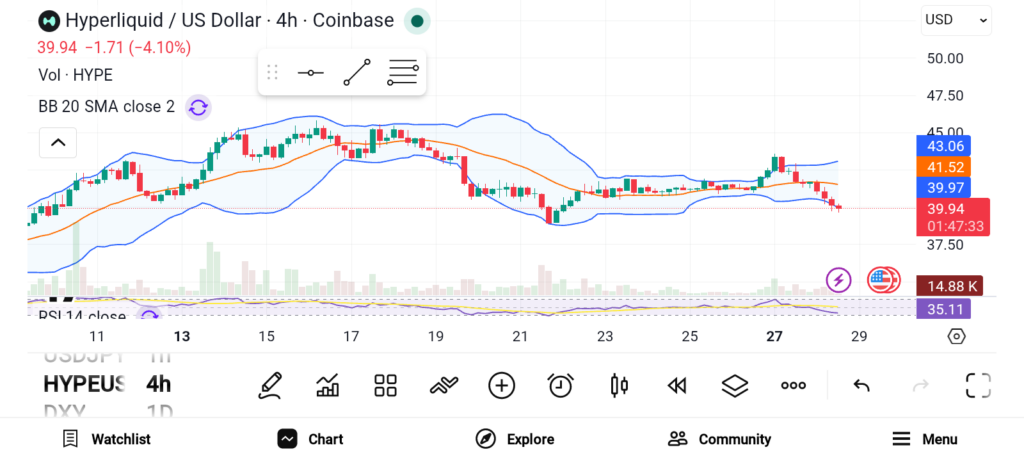Select the trend line tool
1024x461 pixels.
[x=356, y=73]
